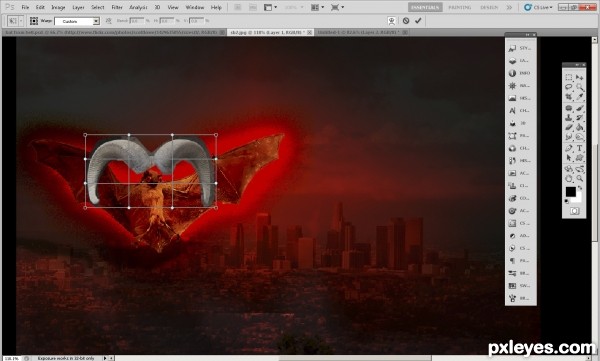Select the History Brush tool
The width and height of the screenshot is (600, 361).
pos(580,118)
